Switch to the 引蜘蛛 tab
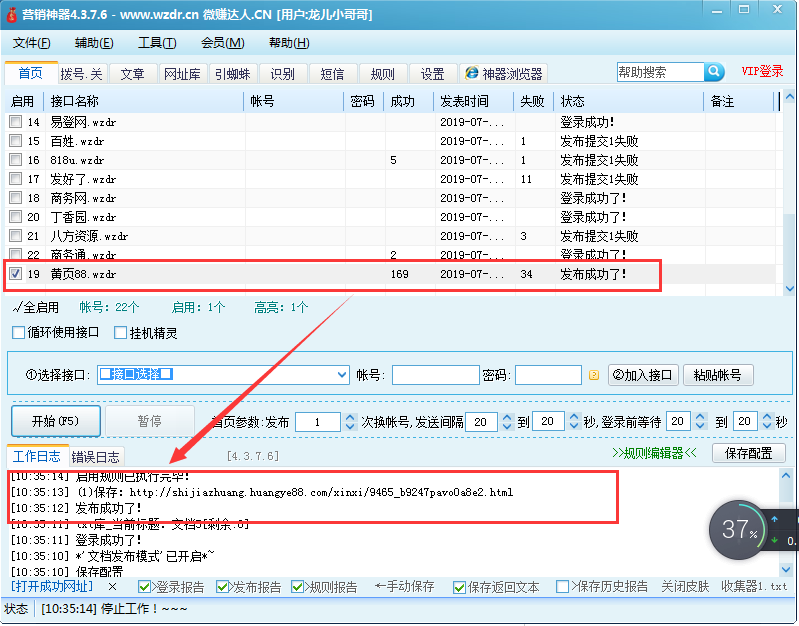 pos(232,74)
